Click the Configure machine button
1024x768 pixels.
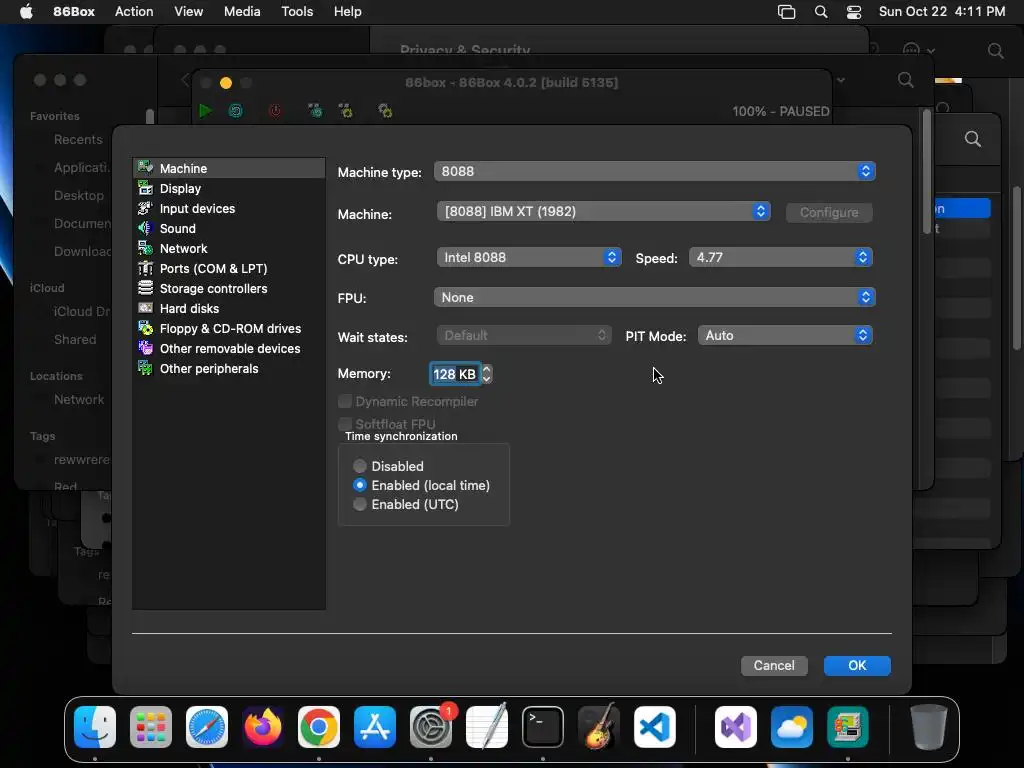click(x=829, y=213)
